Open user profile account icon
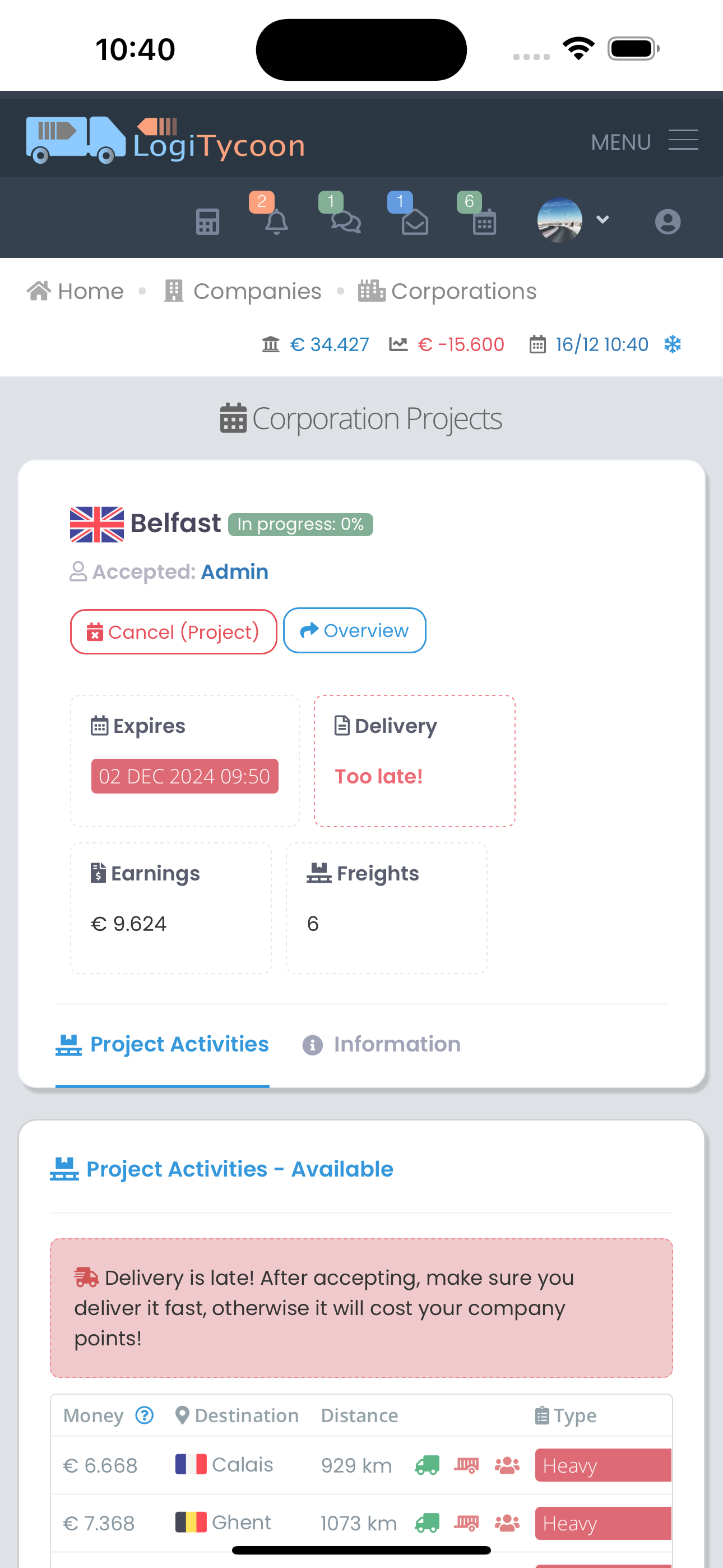The width and height of the screenshot is (723, 1568). pos(668,222)
